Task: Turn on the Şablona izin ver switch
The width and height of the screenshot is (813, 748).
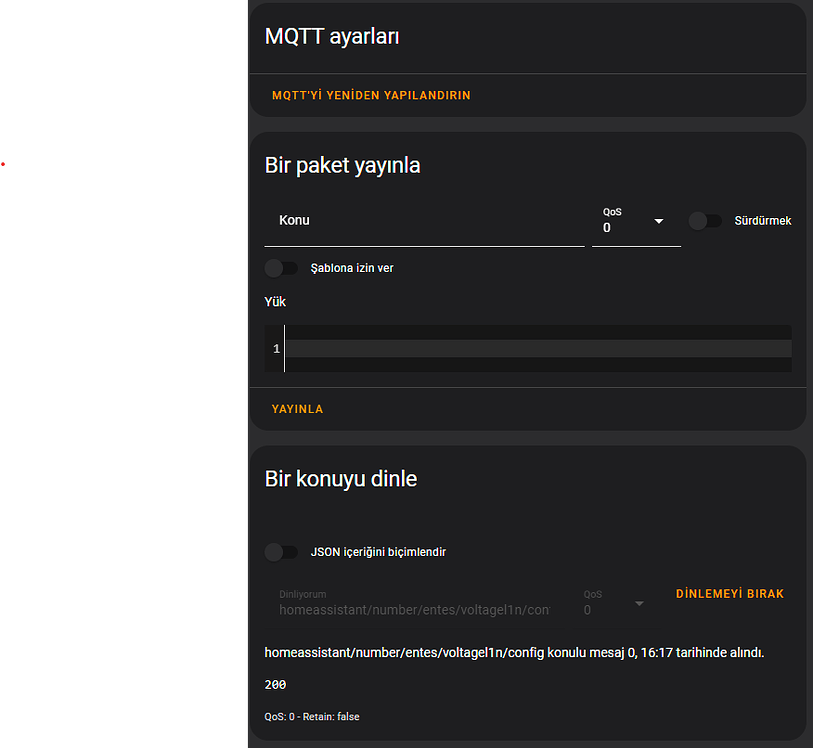Action: click(281, 268)
